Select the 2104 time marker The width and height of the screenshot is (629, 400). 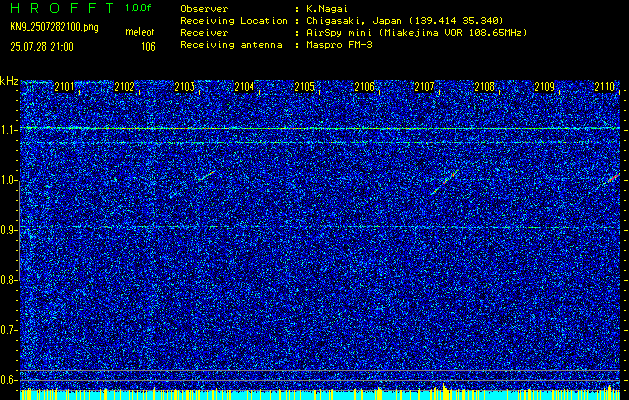coord(244,87)
